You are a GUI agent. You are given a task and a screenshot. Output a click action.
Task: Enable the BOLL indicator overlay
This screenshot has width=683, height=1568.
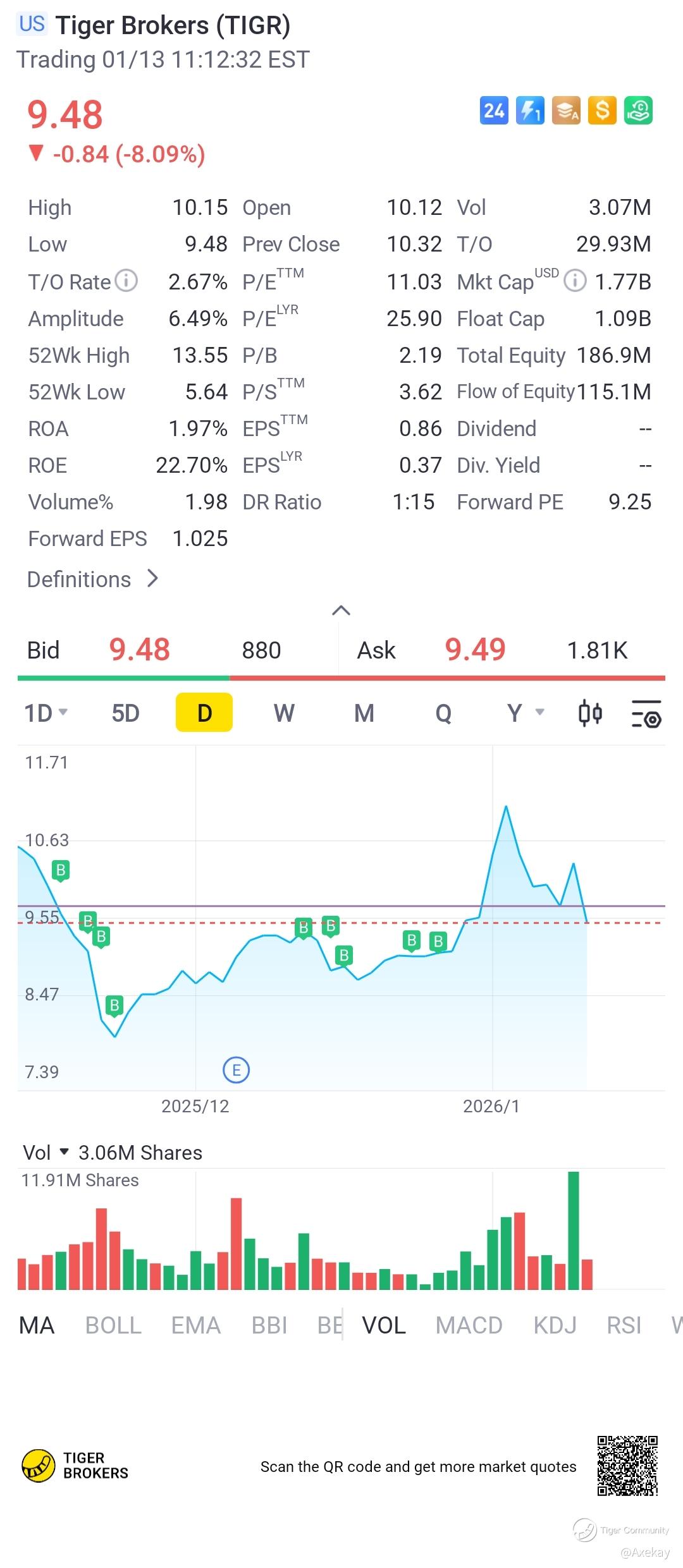click(x=113, y=1325)
